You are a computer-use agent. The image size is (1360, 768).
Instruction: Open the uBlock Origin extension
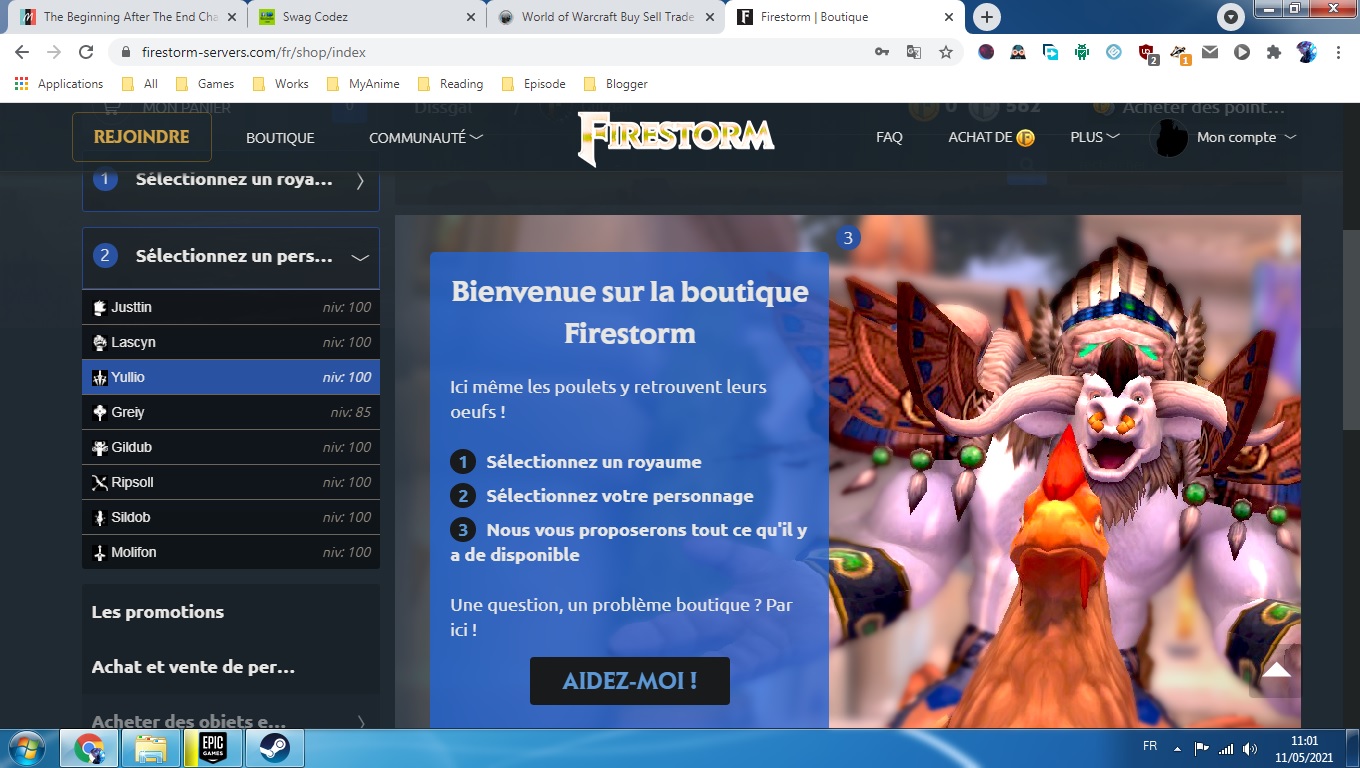tap(1147, 53)
